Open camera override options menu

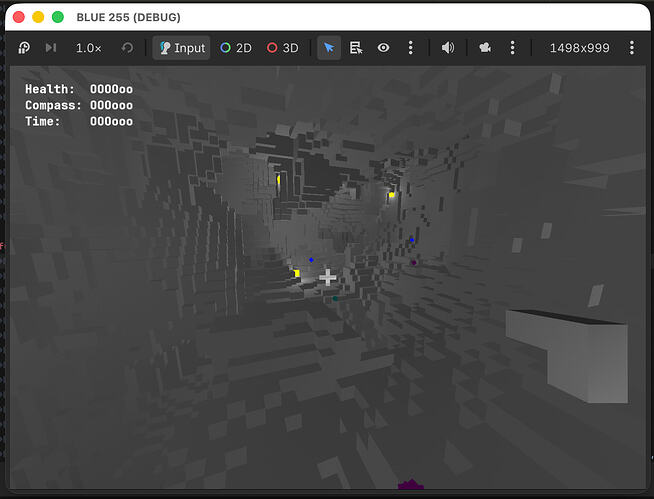point(513,48)
